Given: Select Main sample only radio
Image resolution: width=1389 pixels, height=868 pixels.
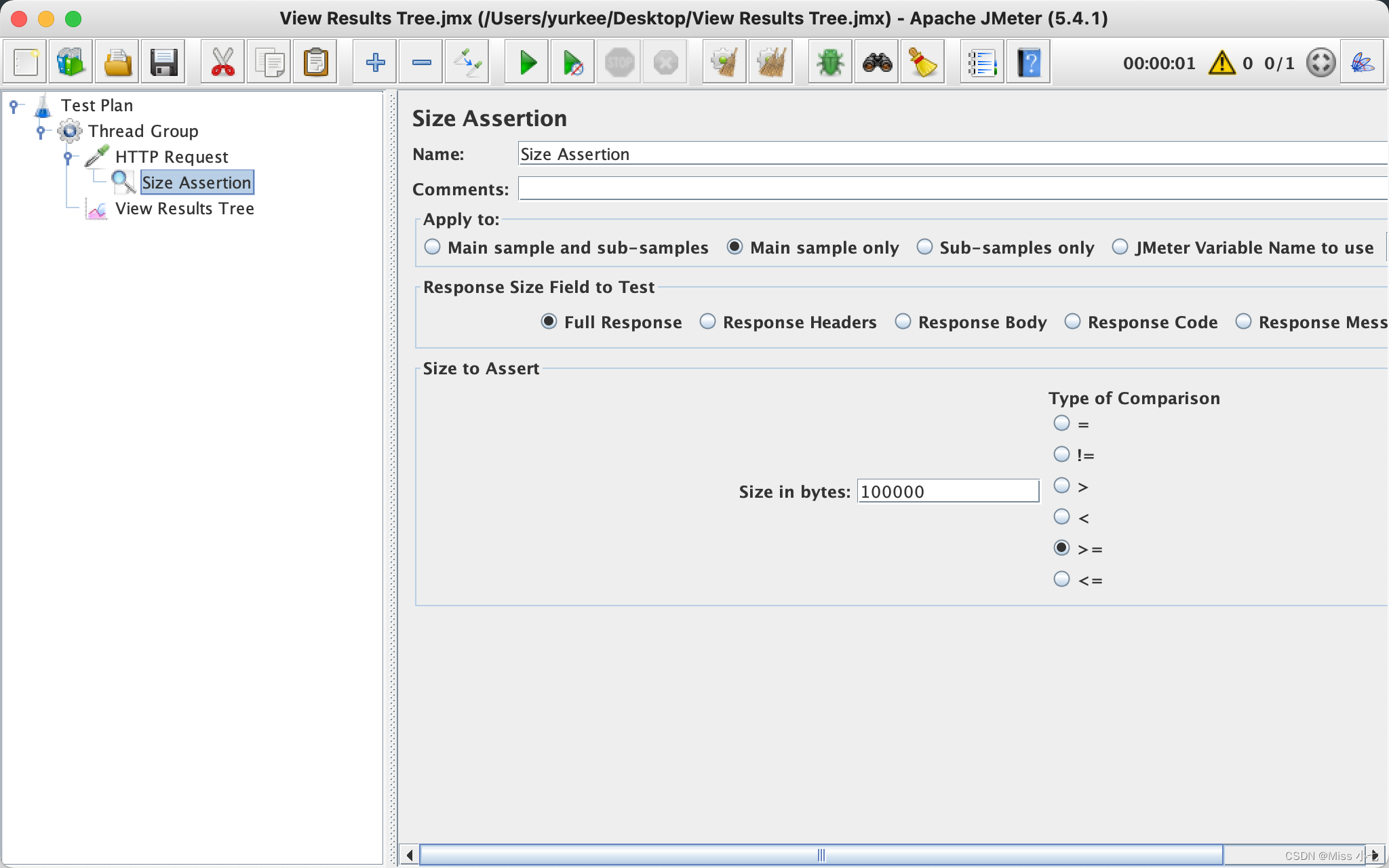Looking at the screenshot, I should (x=735, y=247).
